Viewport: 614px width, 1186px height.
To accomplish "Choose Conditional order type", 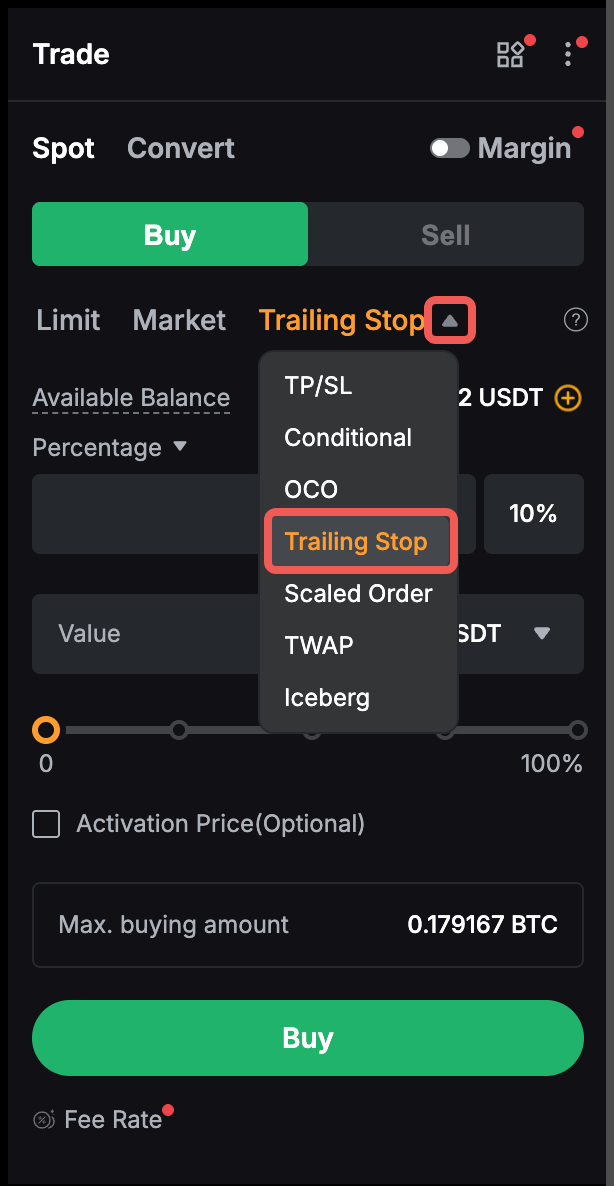I will 348,438.
